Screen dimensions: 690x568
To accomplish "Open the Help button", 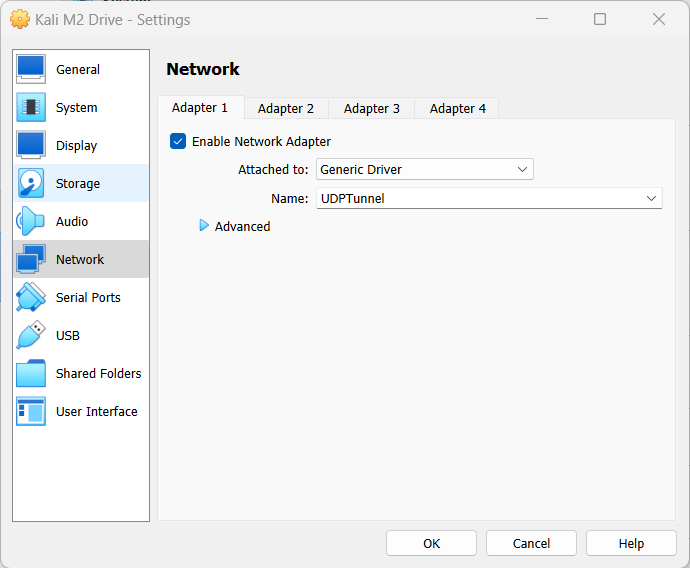I will 631,543.
